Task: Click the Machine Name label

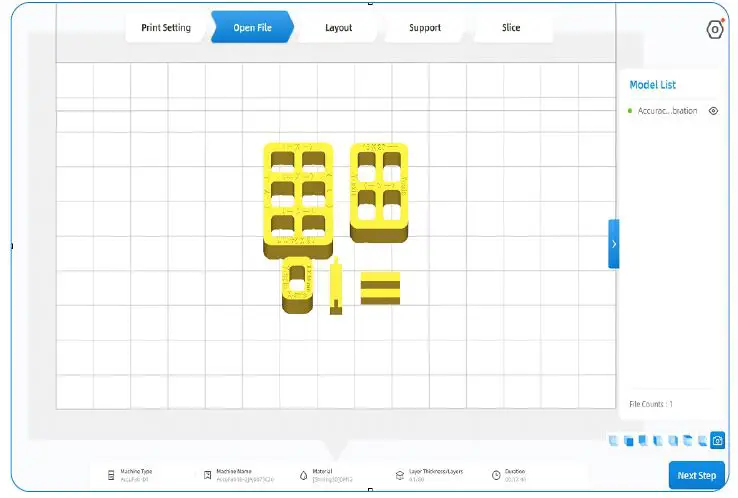Action: click(234, 471)
